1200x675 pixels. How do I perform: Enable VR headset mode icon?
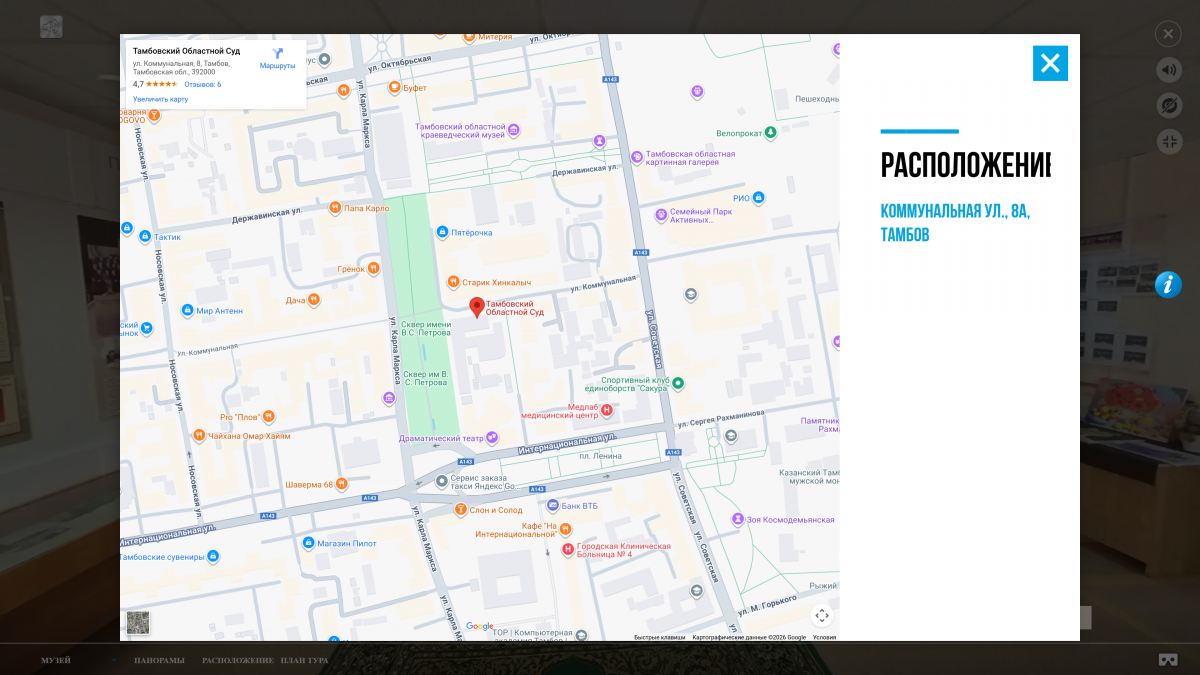pyautogui.click(x=1167, y=660)
